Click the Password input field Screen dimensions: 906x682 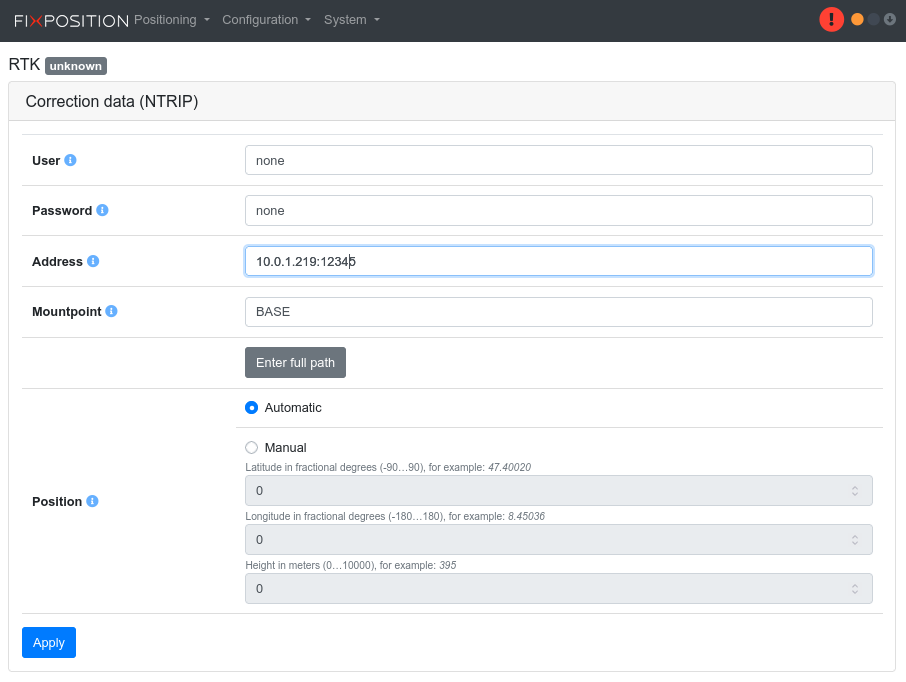(x=558, y=210)
